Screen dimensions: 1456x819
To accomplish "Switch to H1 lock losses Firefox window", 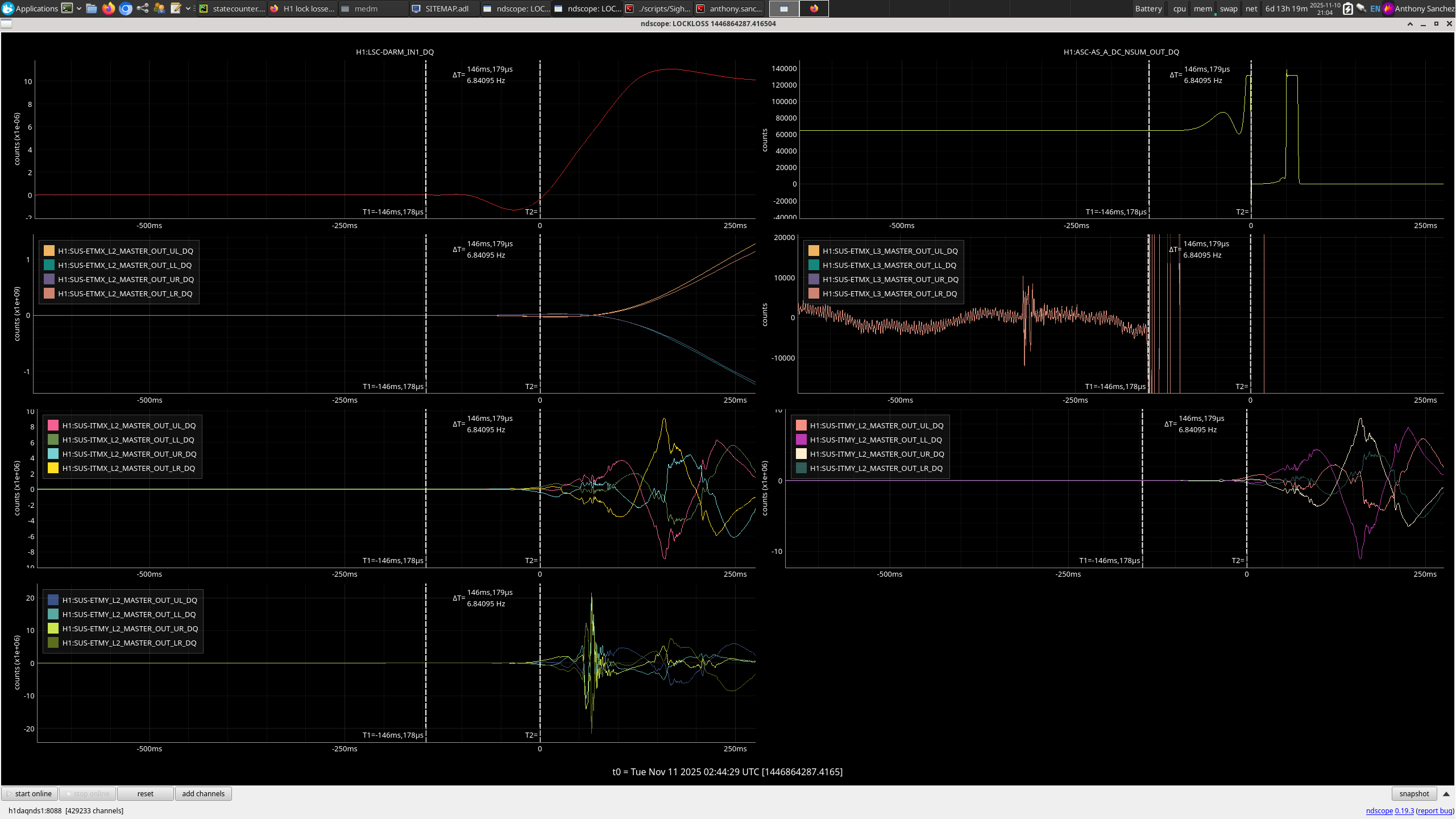I will (x=303, y=9).
